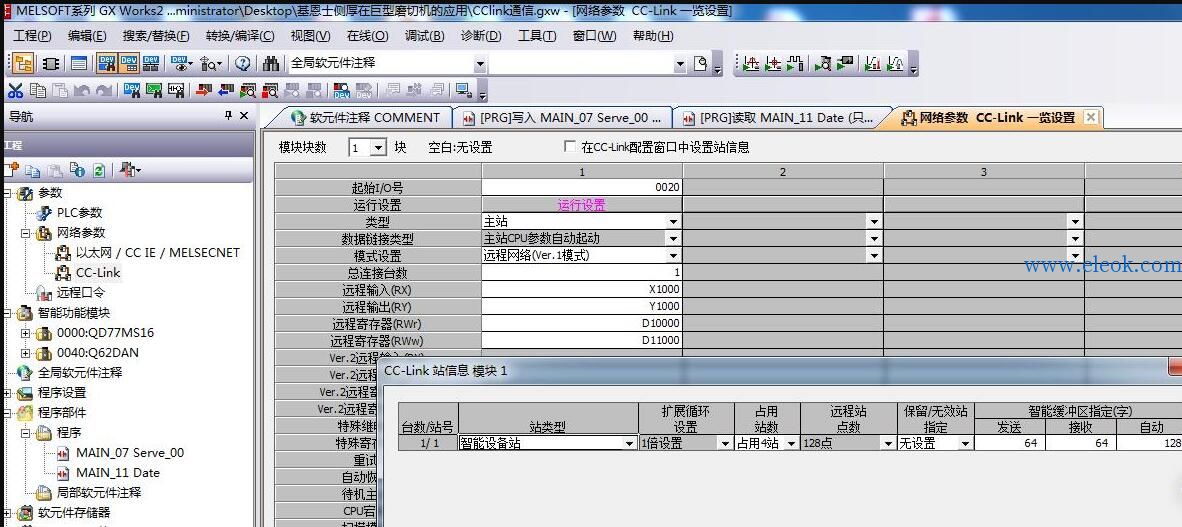Click the pink 运行设置 button

click(x=581, y=204)
